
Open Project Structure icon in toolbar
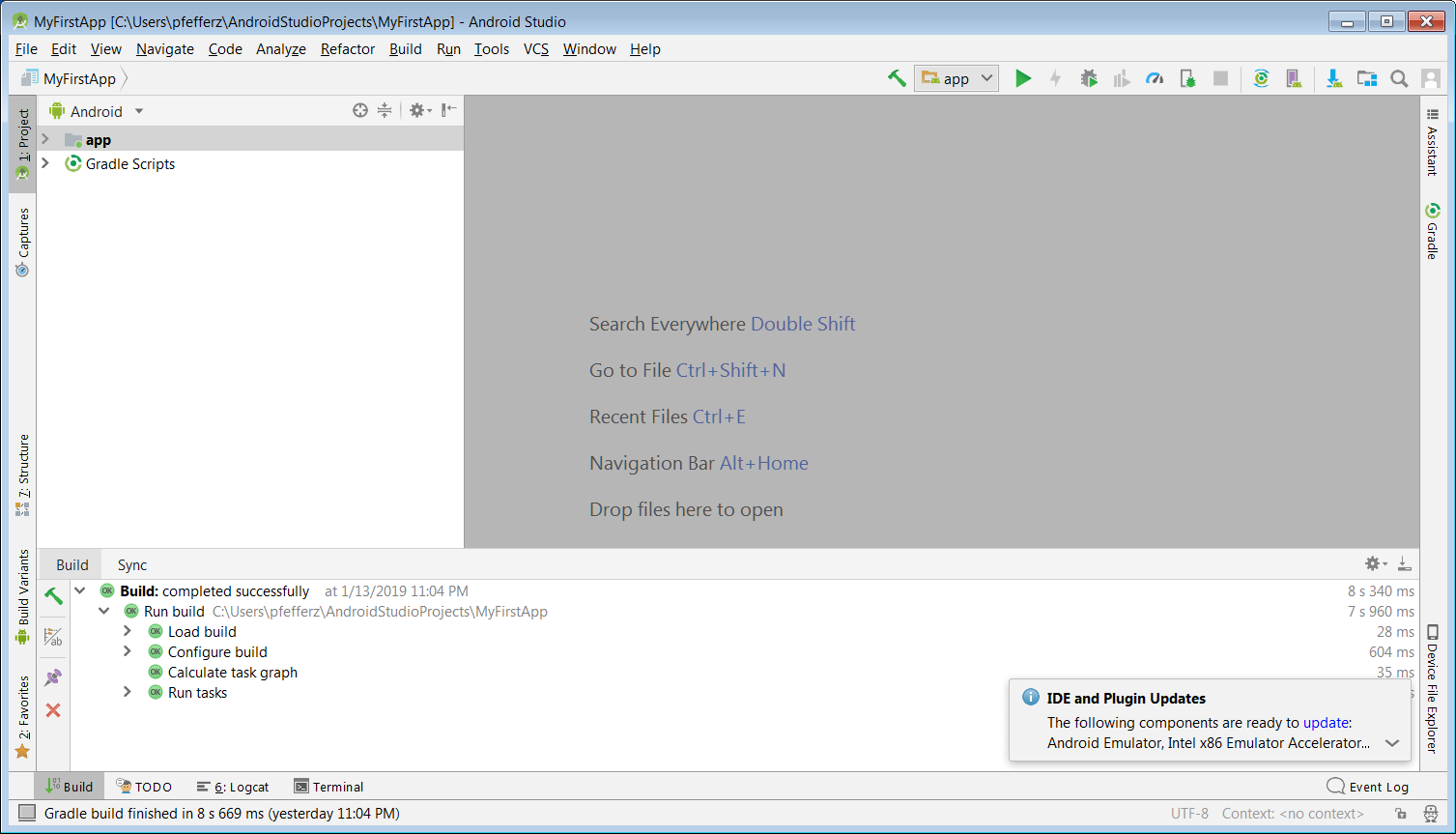pyautogui.click(x=1367, y=78)
